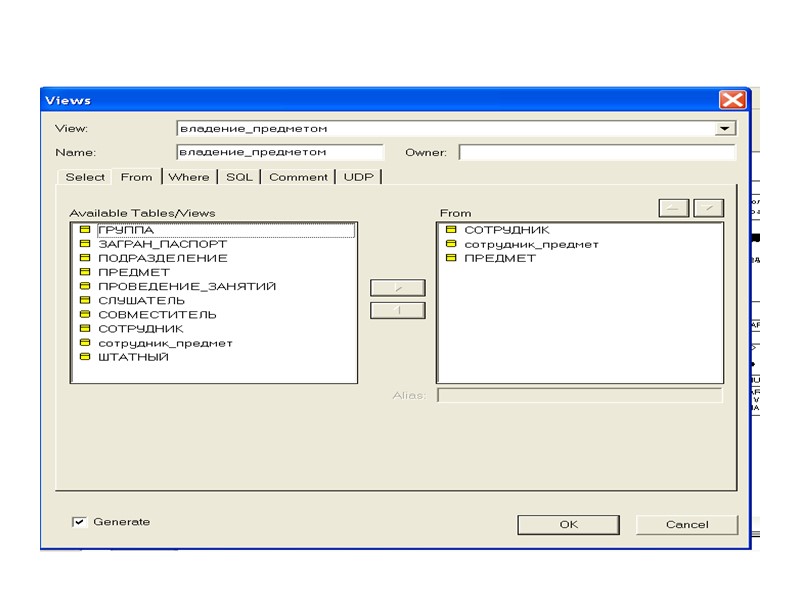This screenshot has height=600, width=800.
Task: Select сотрудник_предмет in the From list
Action: pos(531,244)
